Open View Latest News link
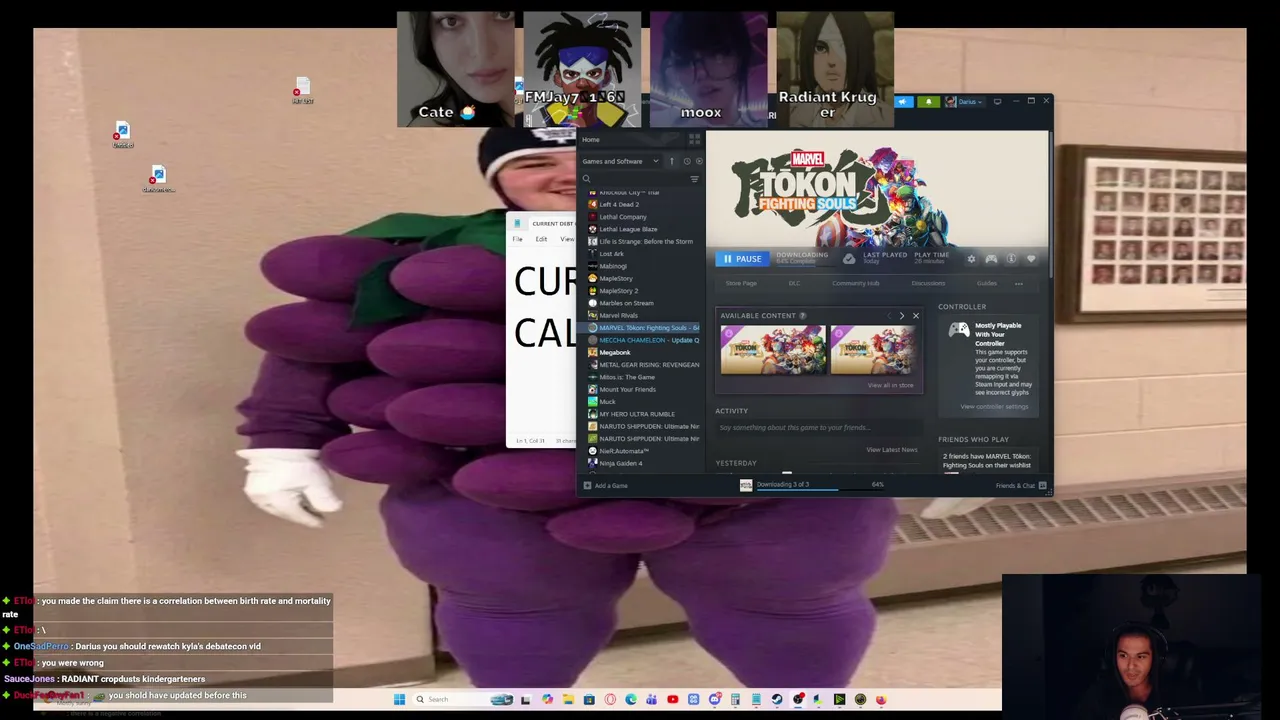This screenshot has width=1280, height=720. 892,450
